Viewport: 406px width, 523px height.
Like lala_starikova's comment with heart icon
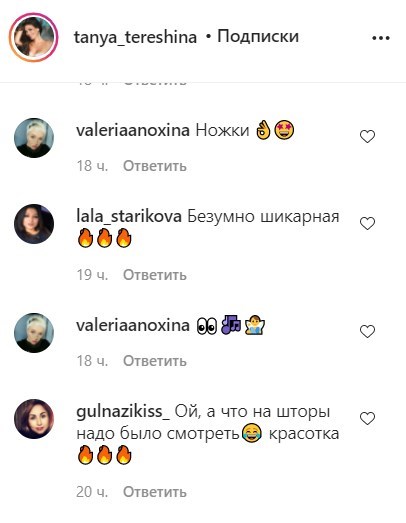tap(367, 223)
